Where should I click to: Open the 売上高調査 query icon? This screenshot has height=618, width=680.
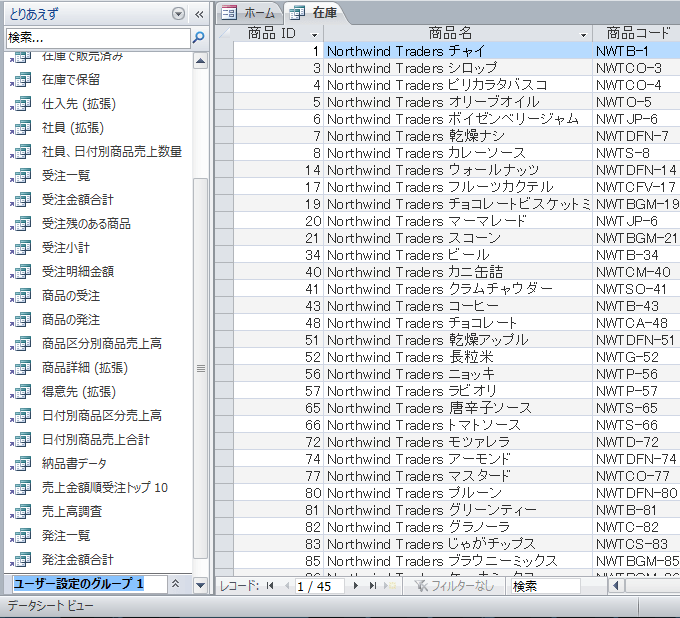[21, 512]
